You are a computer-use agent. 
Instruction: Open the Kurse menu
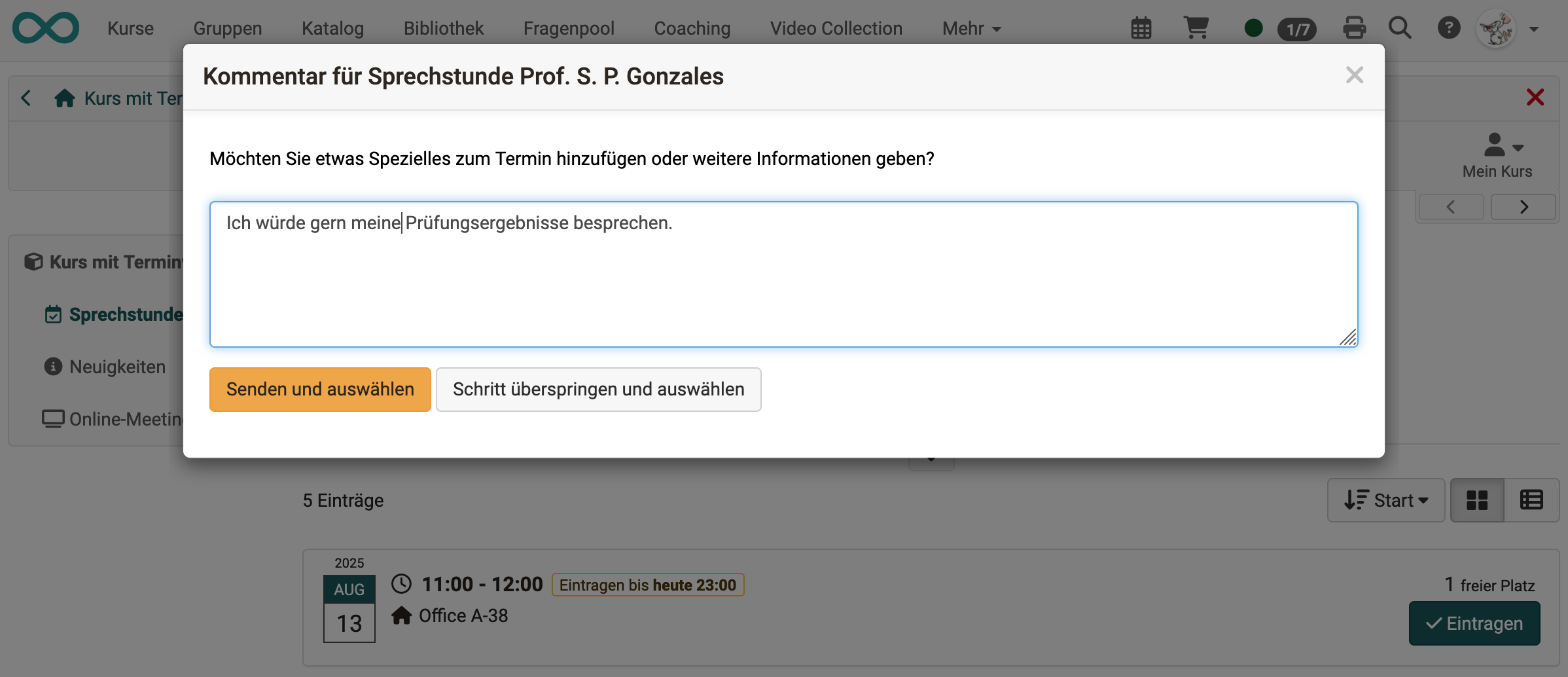click(x=130, y=28)
